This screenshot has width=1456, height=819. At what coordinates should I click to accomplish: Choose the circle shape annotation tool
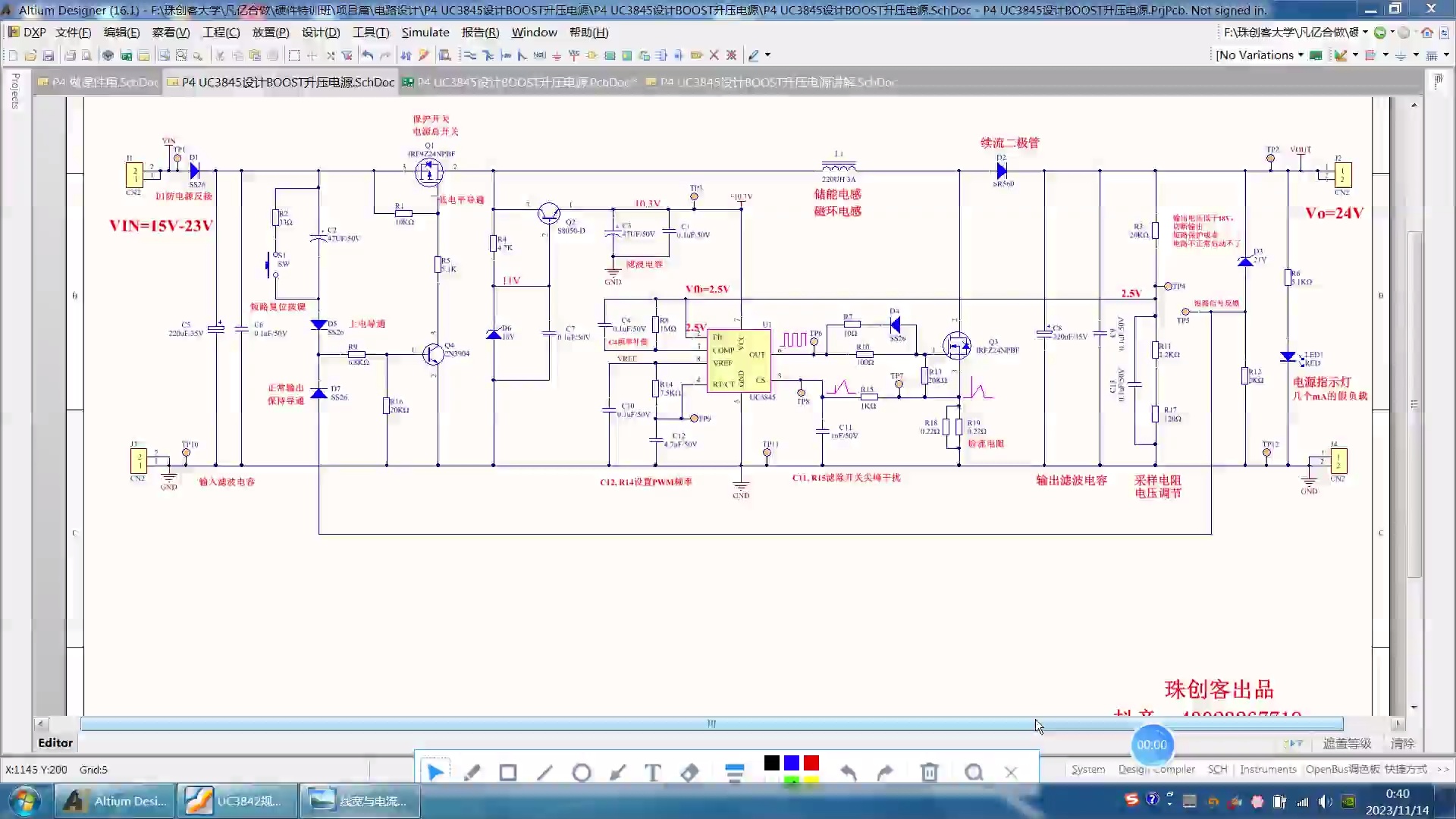click(x=582, y=773)
